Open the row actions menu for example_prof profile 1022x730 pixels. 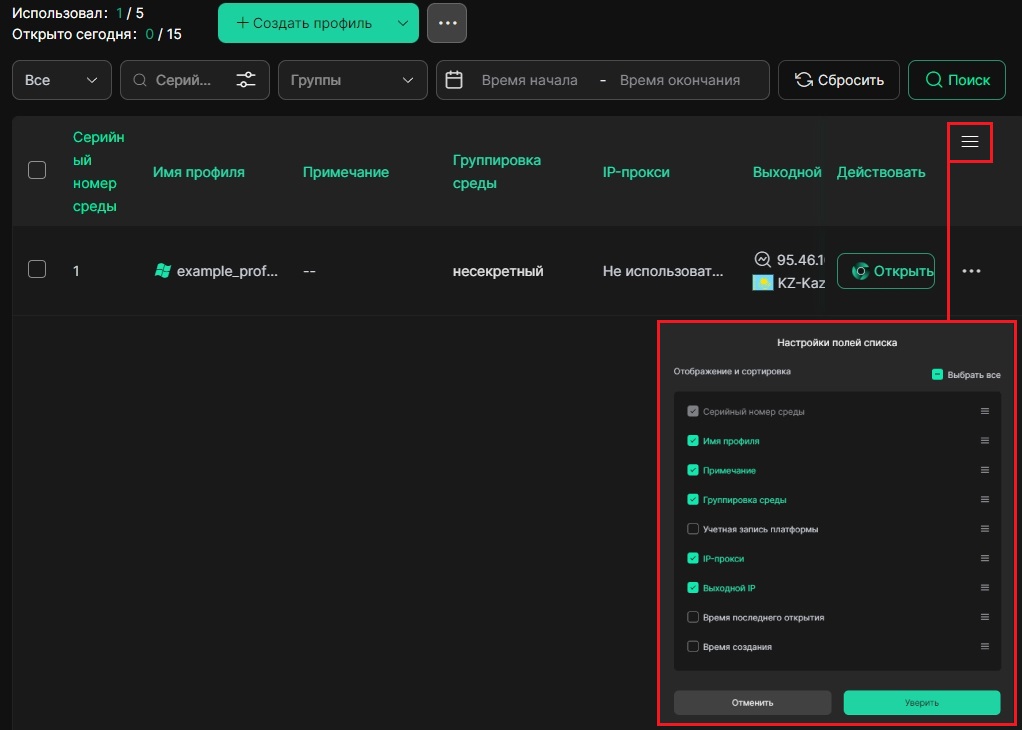tap(971, 271)
